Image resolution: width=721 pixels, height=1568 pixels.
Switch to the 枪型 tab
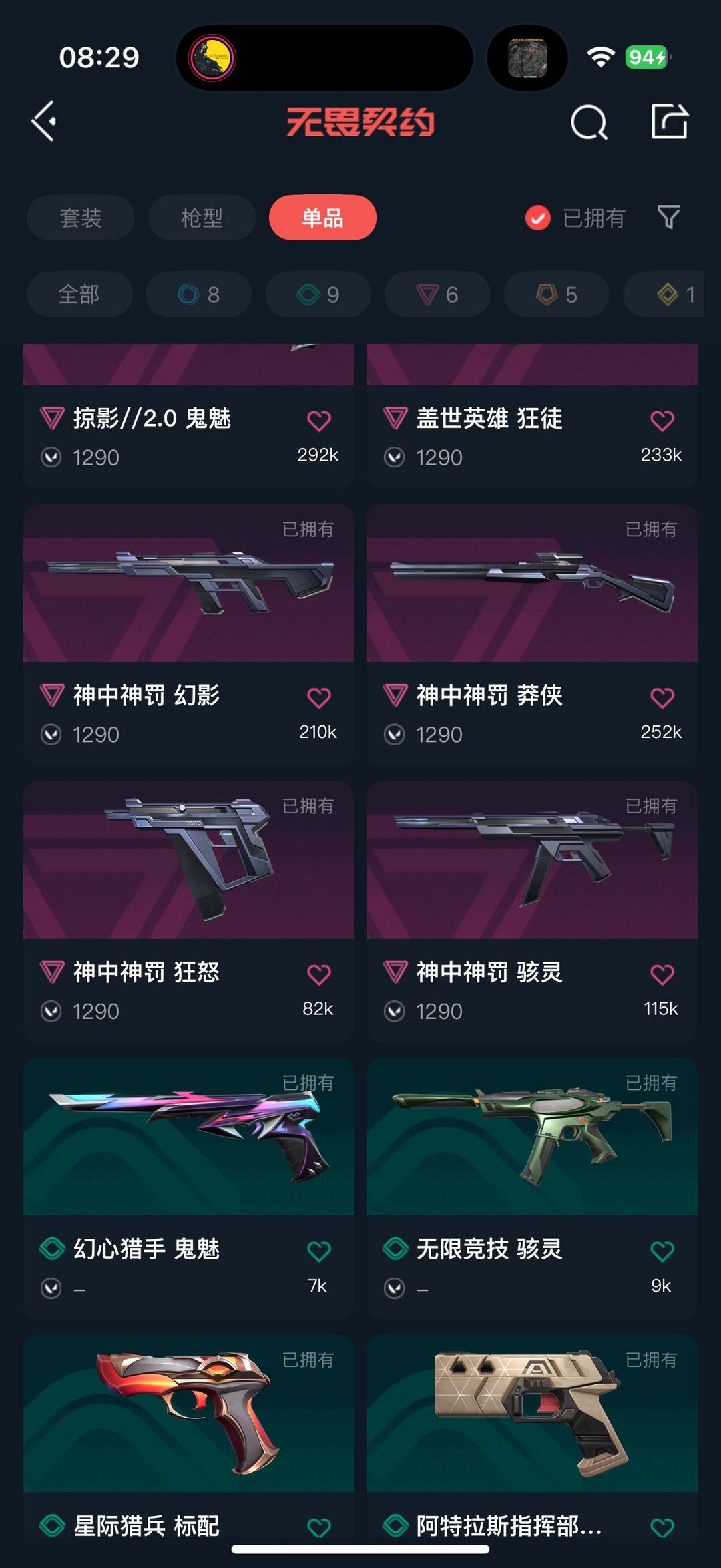pos(202,218)
